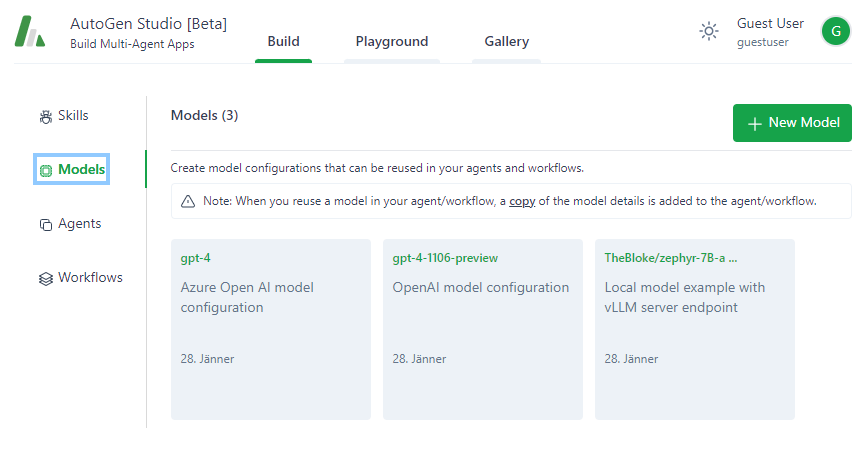Open the TheBloke/zephyr-7B model title
The width and height of the screenshot is (865, 450).
(671, 258)
